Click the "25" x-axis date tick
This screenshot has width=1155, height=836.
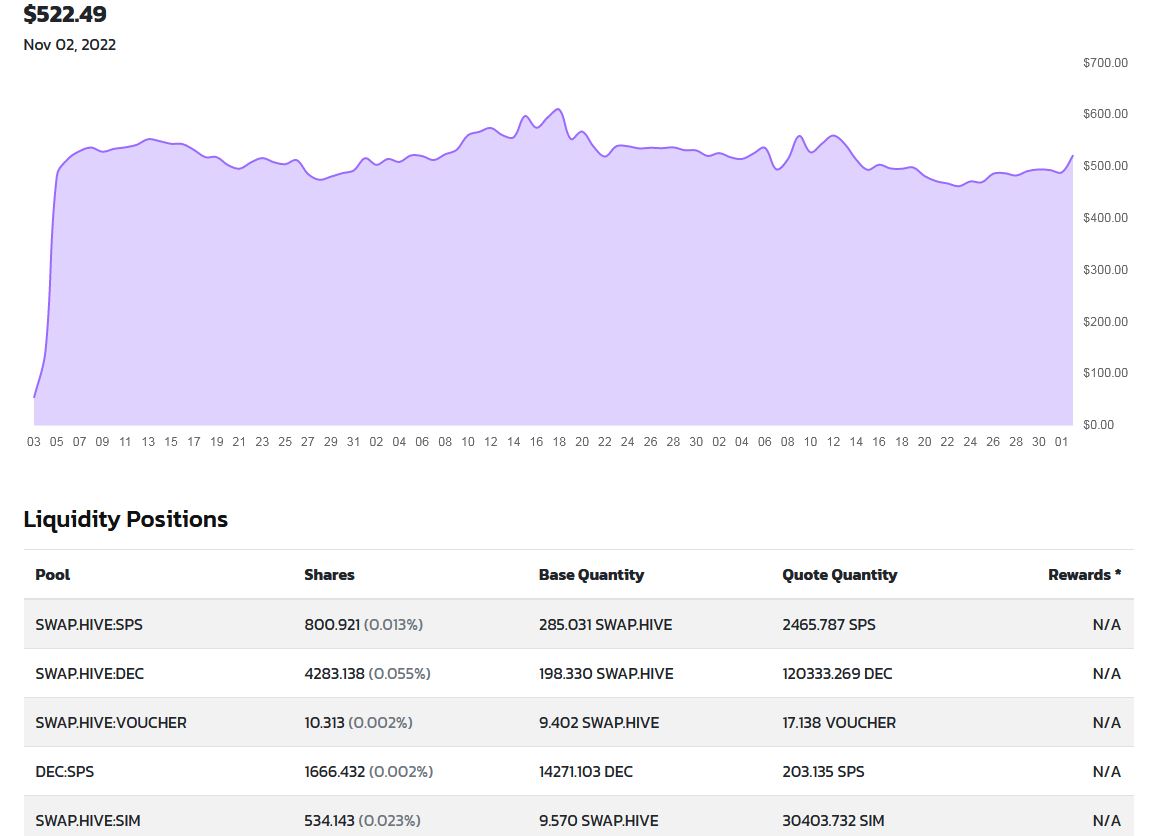285,442
